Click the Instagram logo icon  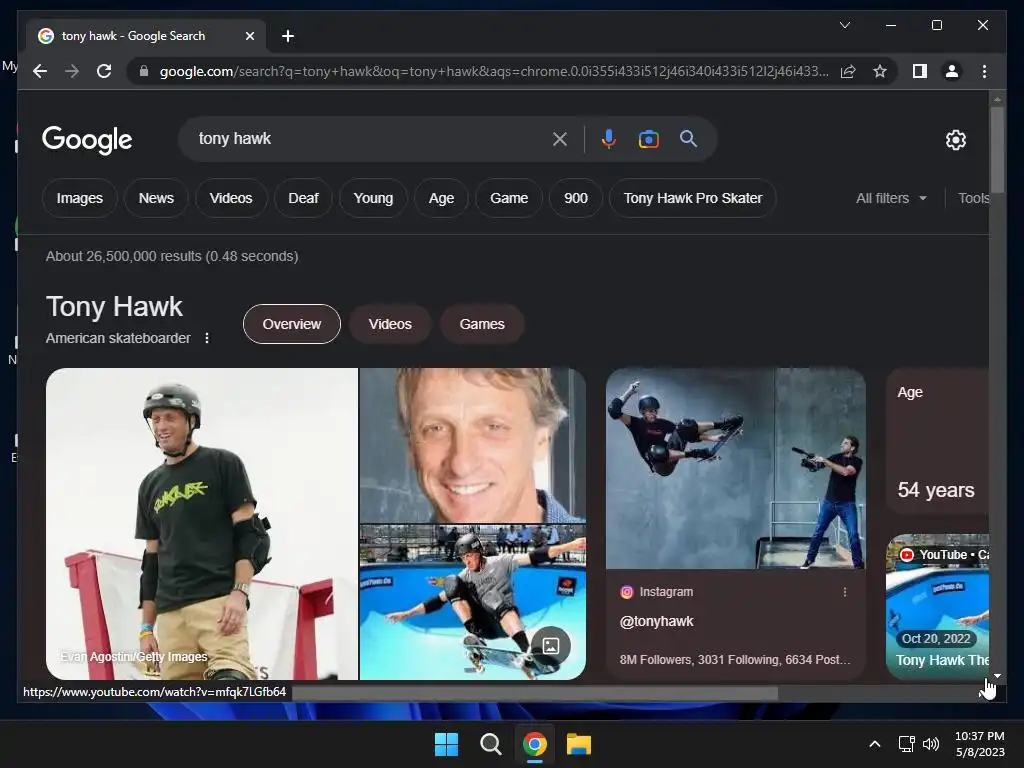626,592
